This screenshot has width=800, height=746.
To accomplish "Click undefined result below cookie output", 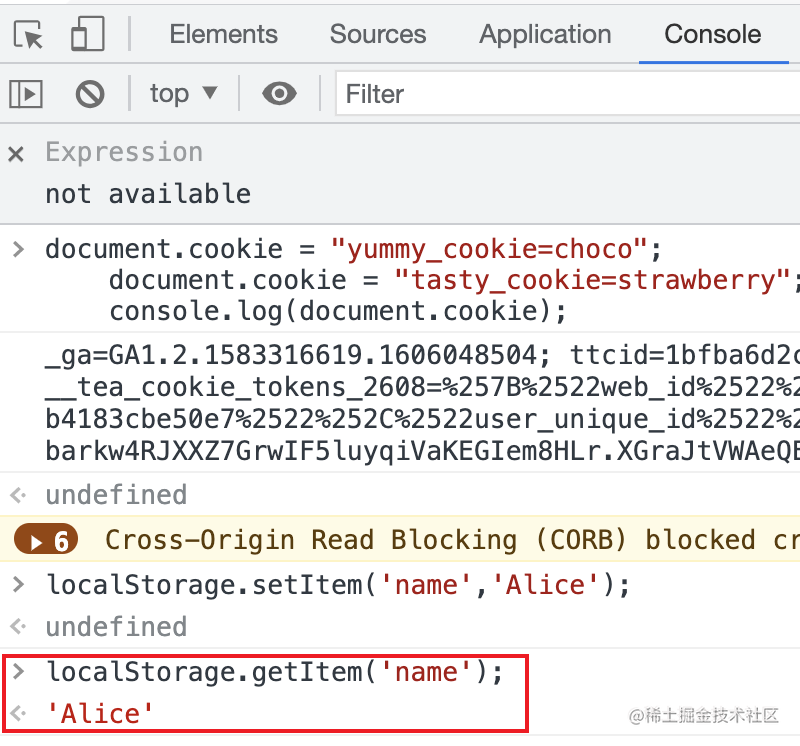I will click(x=116, y=495).
